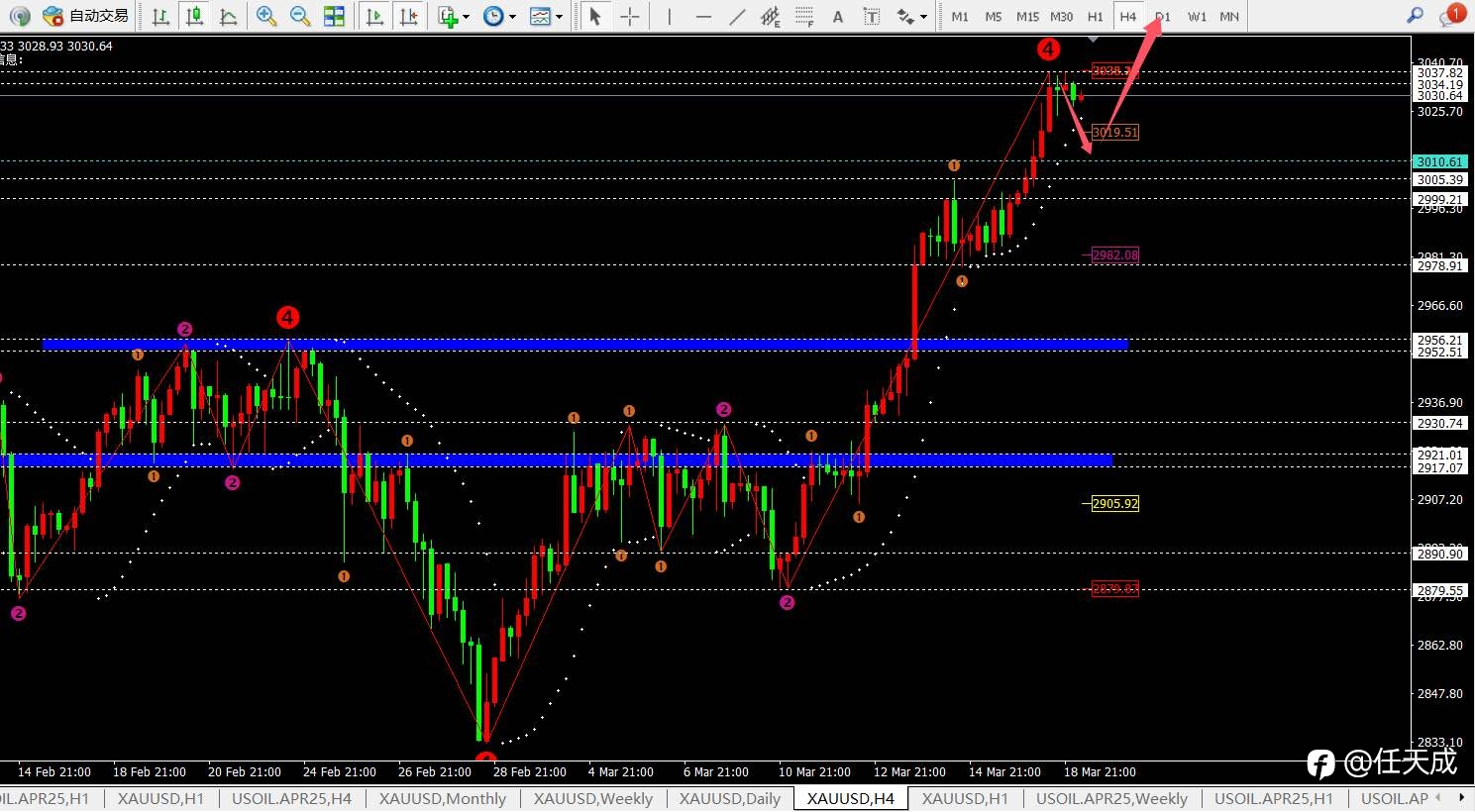Select the text label A tool
The image size is (1475, 812).
[838, 16]
